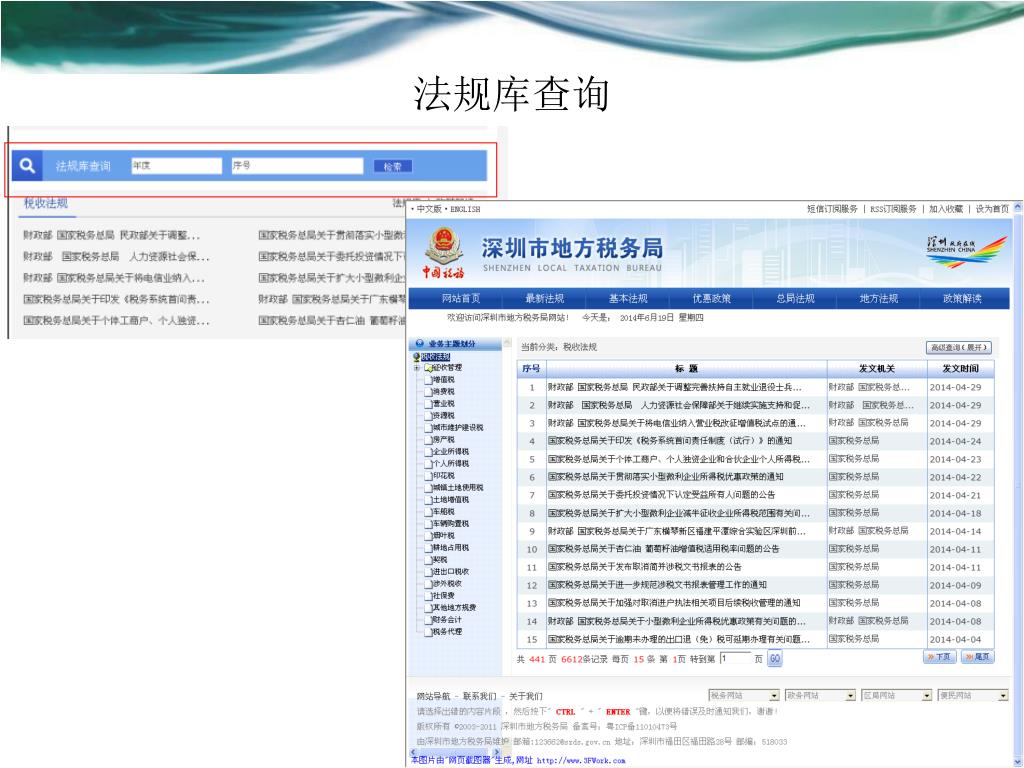This screenshot has height=768, width=1024.
Task: Click the magnifier icon beside 法规库查询
Action: [27, 166]
